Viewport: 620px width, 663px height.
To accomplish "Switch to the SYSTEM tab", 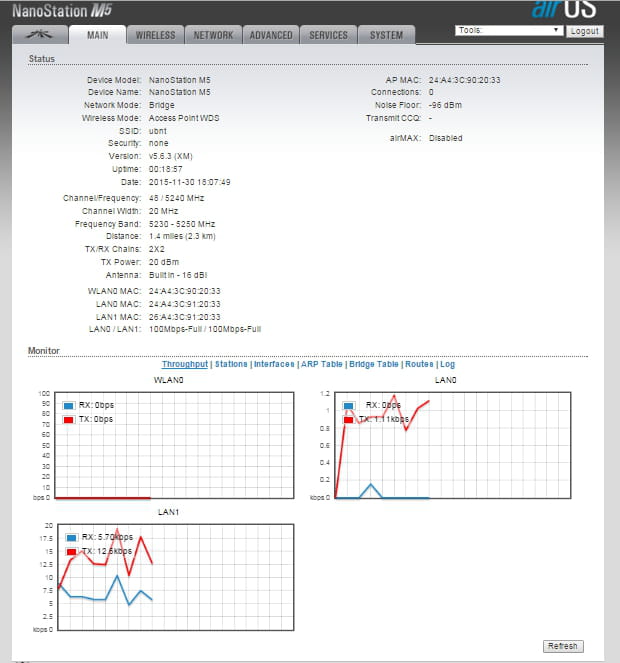I will [x=386, y=35].
